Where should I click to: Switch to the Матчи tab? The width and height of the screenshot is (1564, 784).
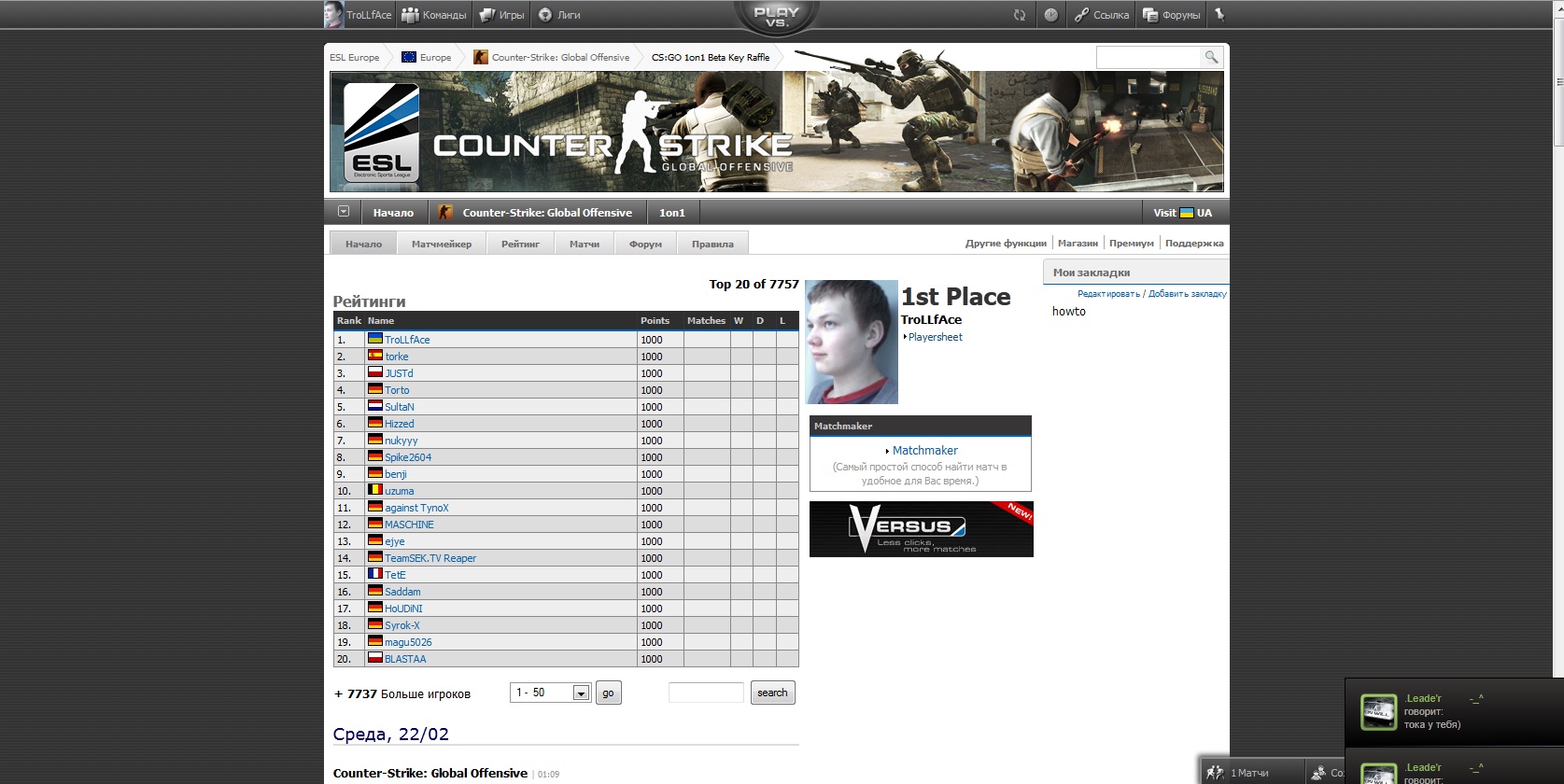pos(585,244)
